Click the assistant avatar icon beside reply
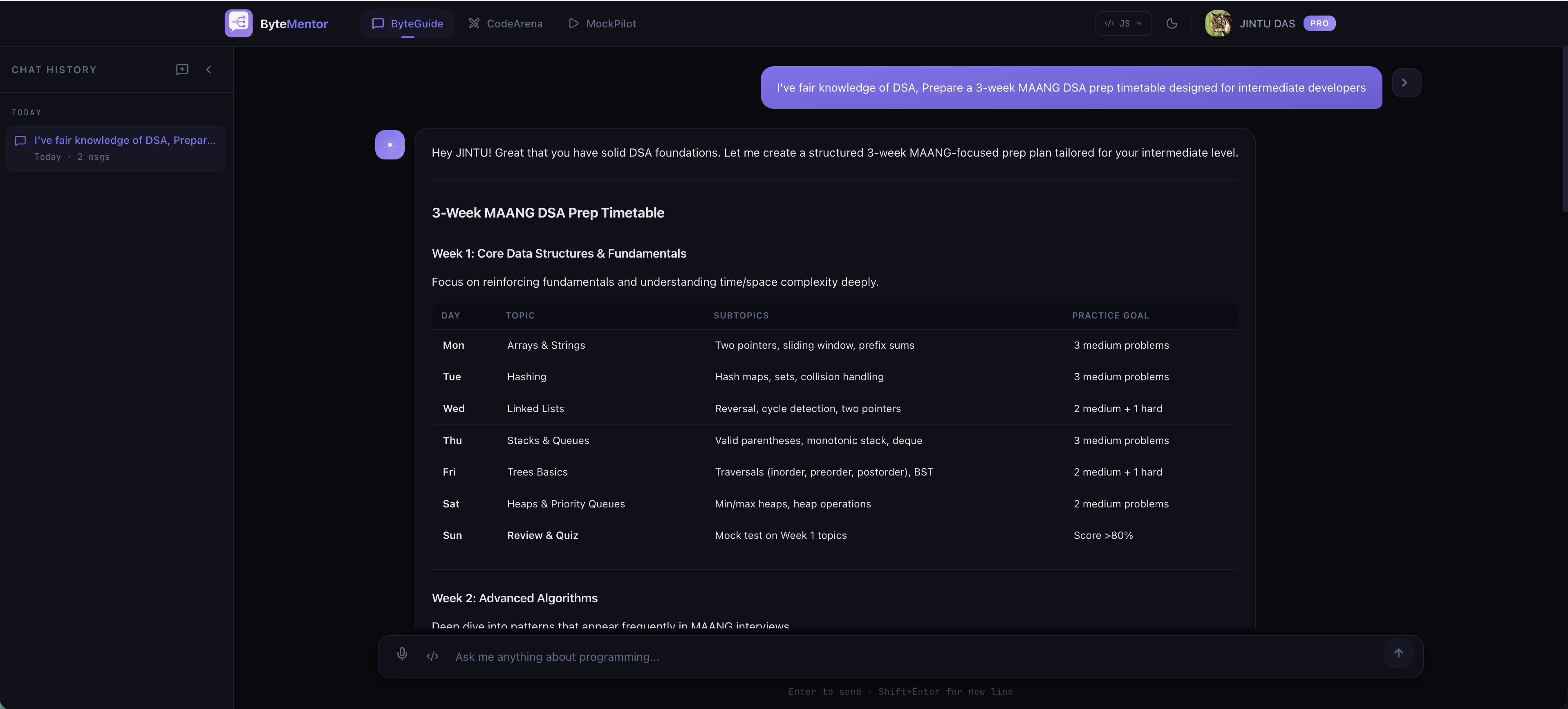Viewport: 1568px width, 709px height. coord(390,145)
